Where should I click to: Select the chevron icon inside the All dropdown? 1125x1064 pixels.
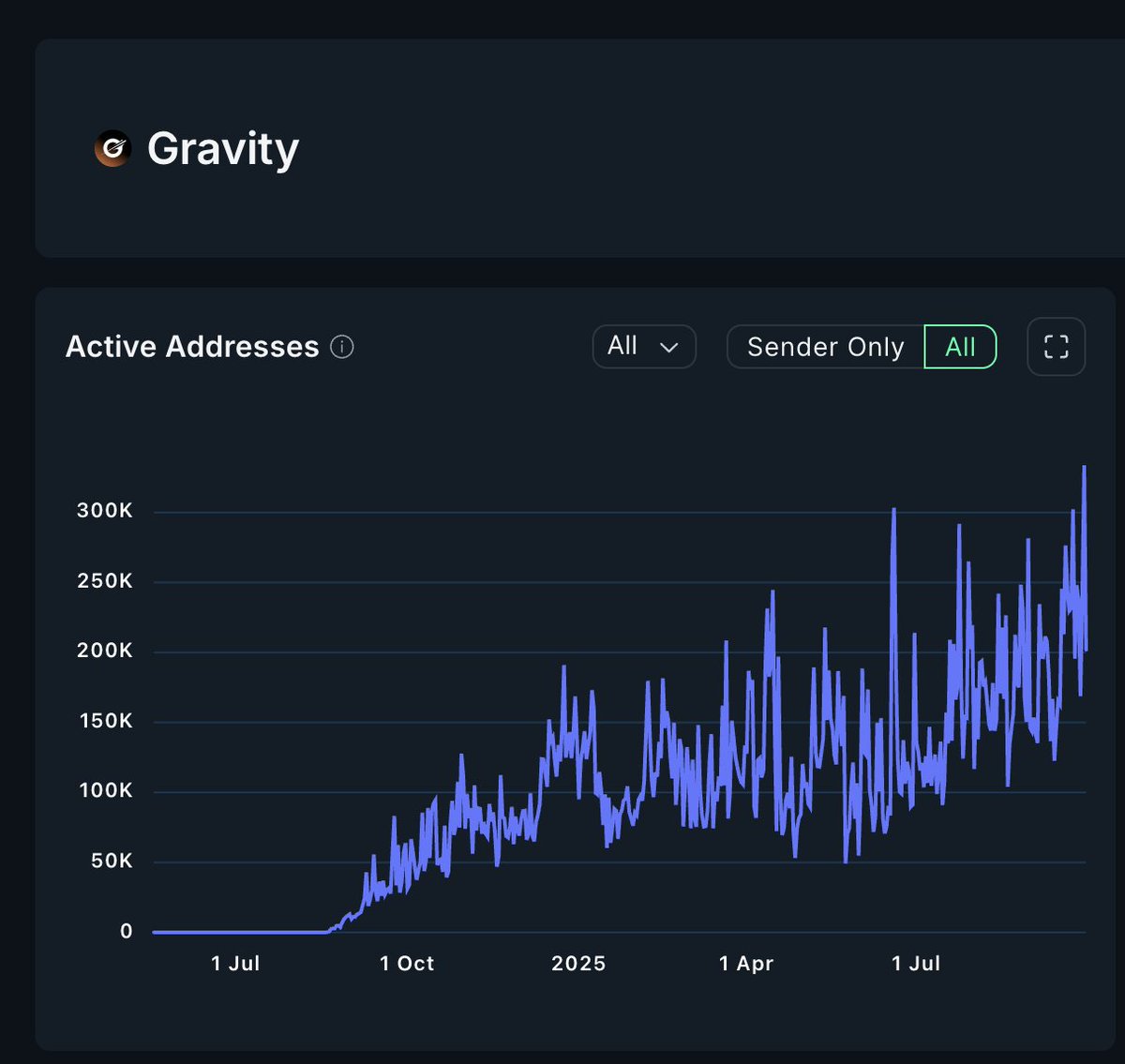(667, 348)
